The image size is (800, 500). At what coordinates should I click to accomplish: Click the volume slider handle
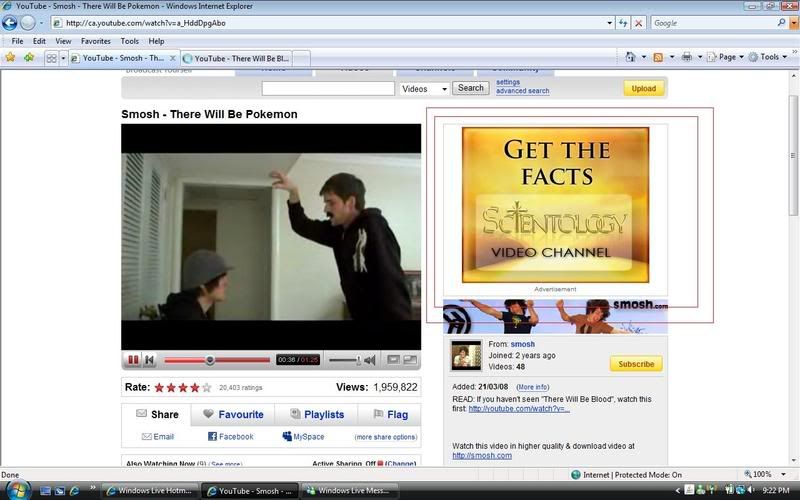click(358, 360)
